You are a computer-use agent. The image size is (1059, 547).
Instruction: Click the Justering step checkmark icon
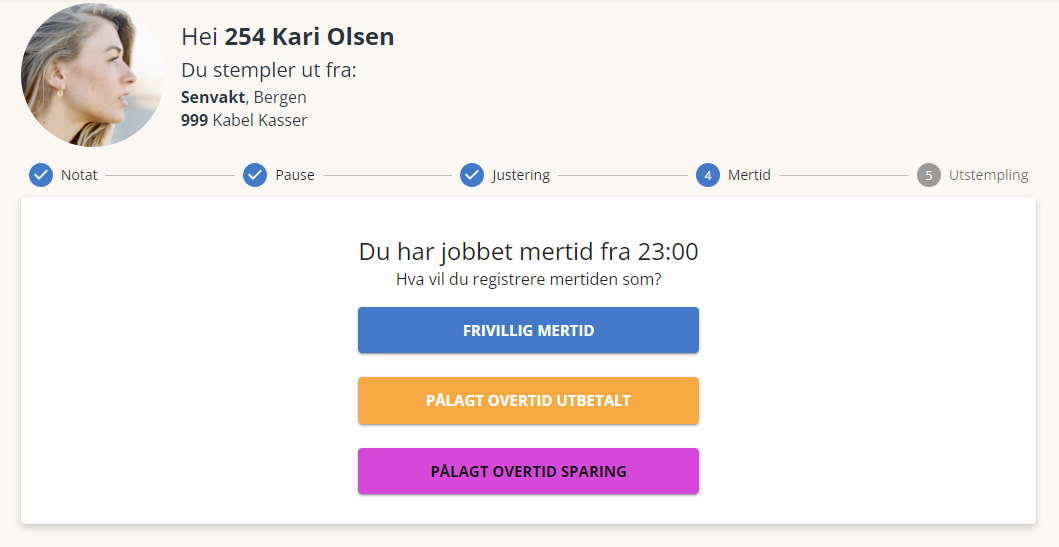tap(471, 175)
